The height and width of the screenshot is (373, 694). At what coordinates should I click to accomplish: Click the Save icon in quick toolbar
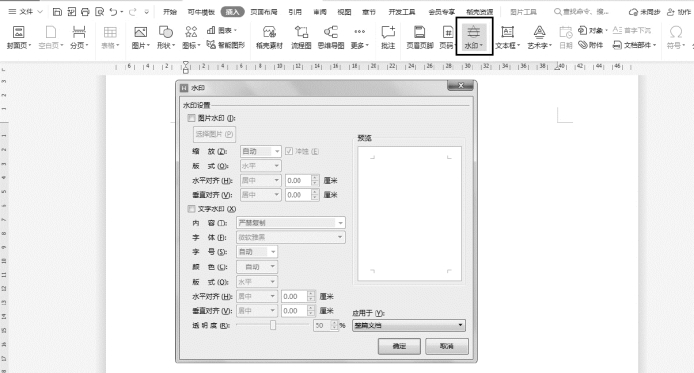pos(57,12)
